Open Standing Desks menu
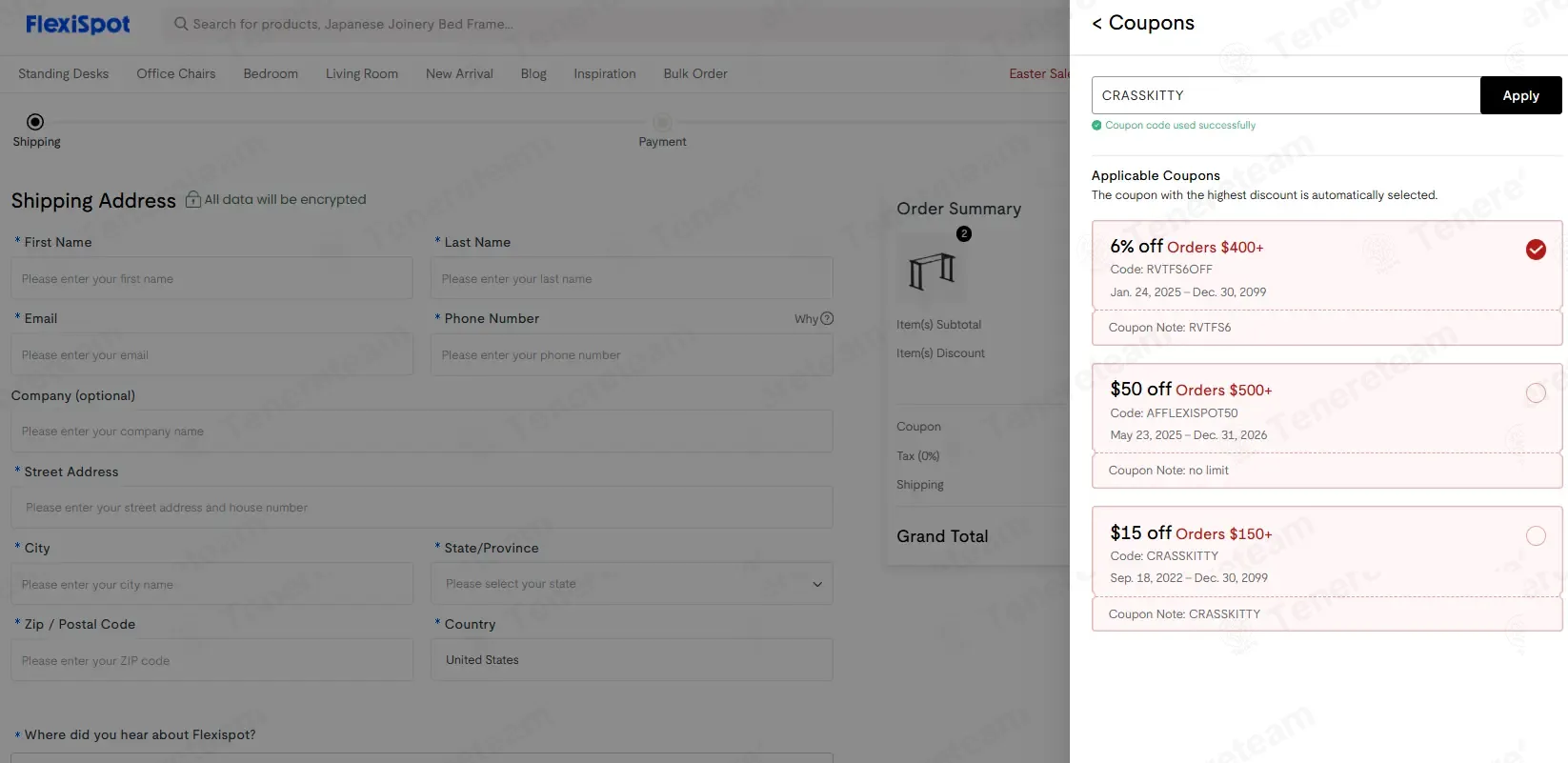 [64, 73]
